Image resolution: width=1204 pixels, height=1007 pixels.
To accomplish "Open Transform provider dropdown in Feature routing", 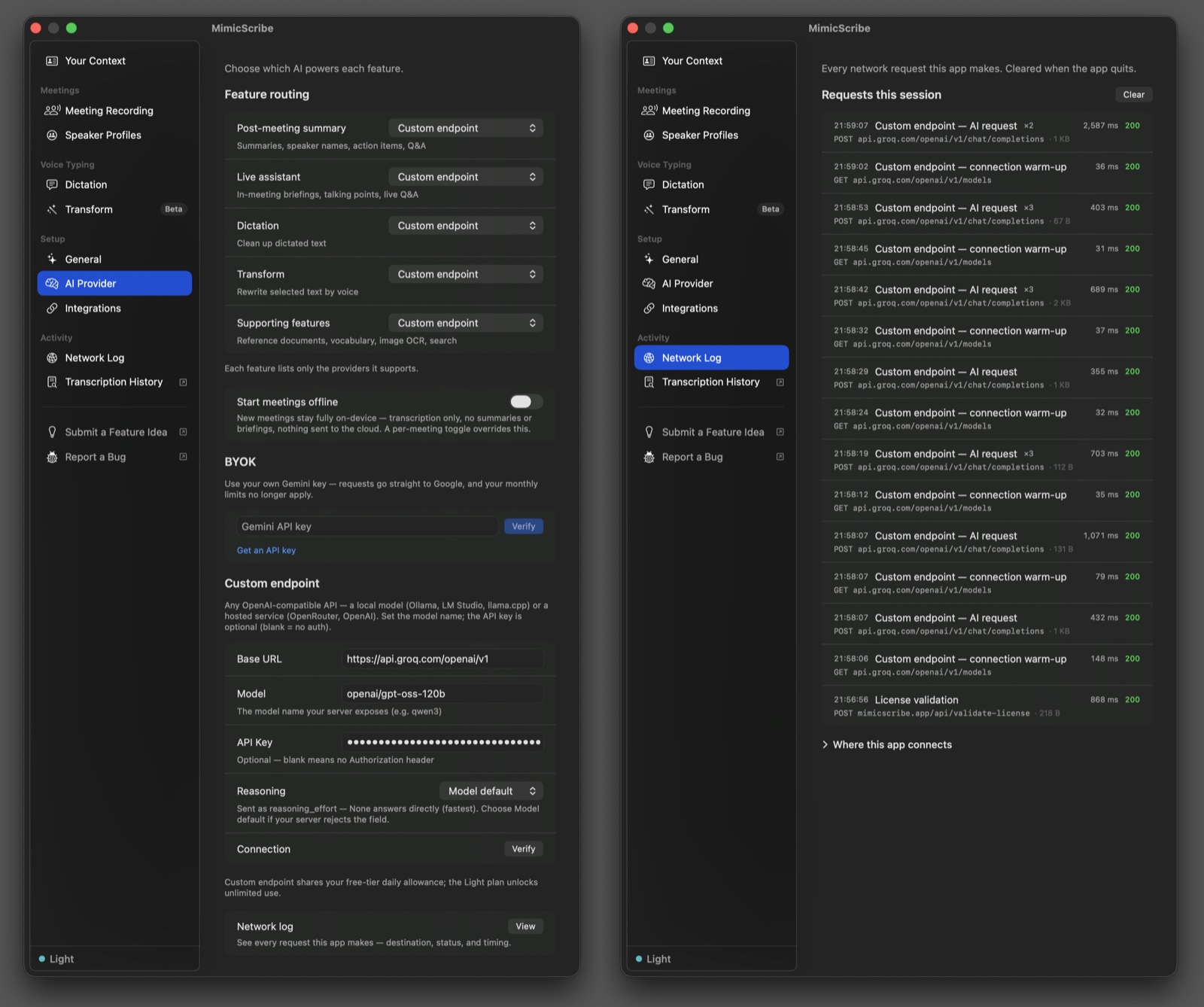I will (x=466, y=274).
